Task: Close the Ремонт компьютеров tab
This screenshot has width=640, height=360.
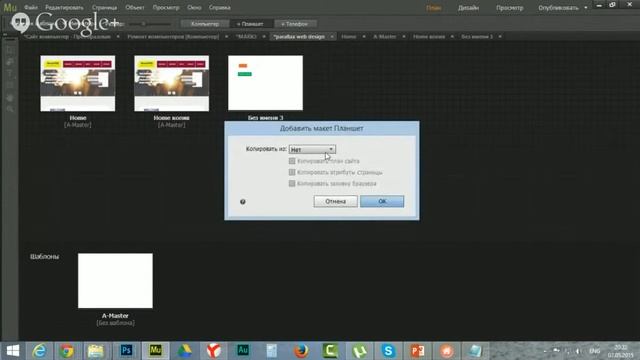Action: click(227, 37)
